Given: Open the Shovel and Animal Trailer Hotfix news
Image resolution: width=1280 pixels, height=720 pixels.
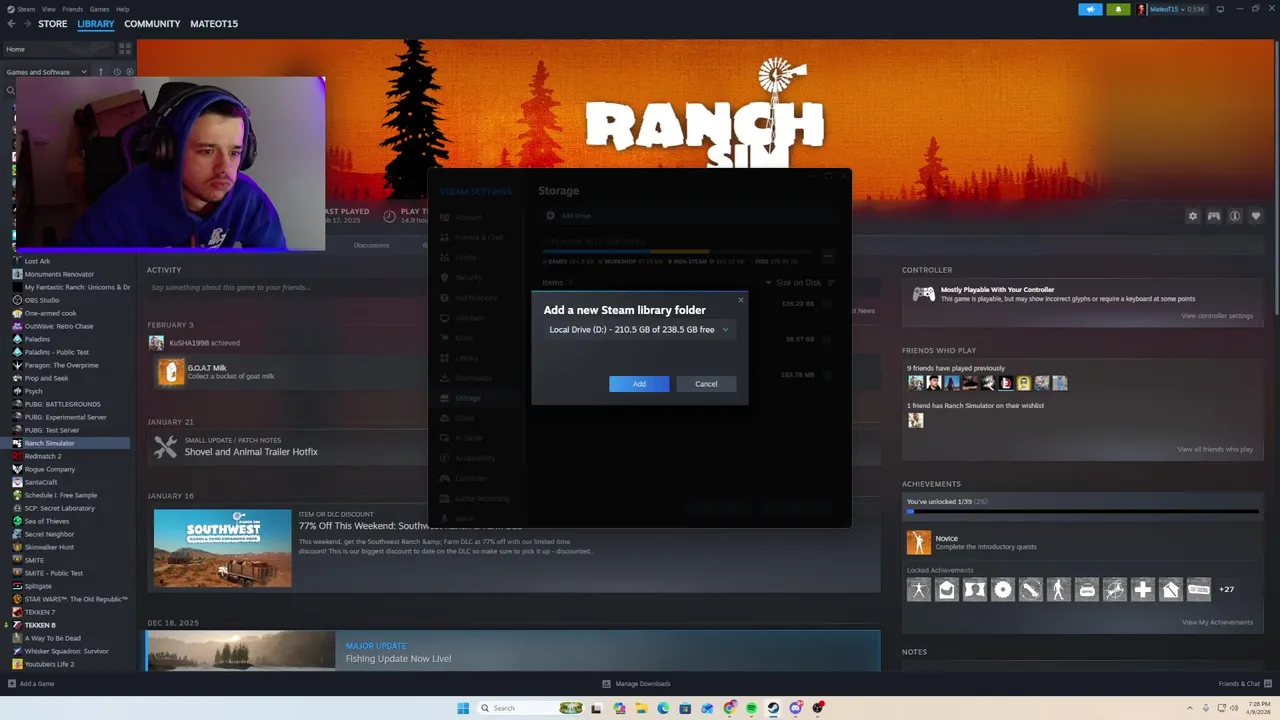Looking at the screenshot, I should click(251, 452).
